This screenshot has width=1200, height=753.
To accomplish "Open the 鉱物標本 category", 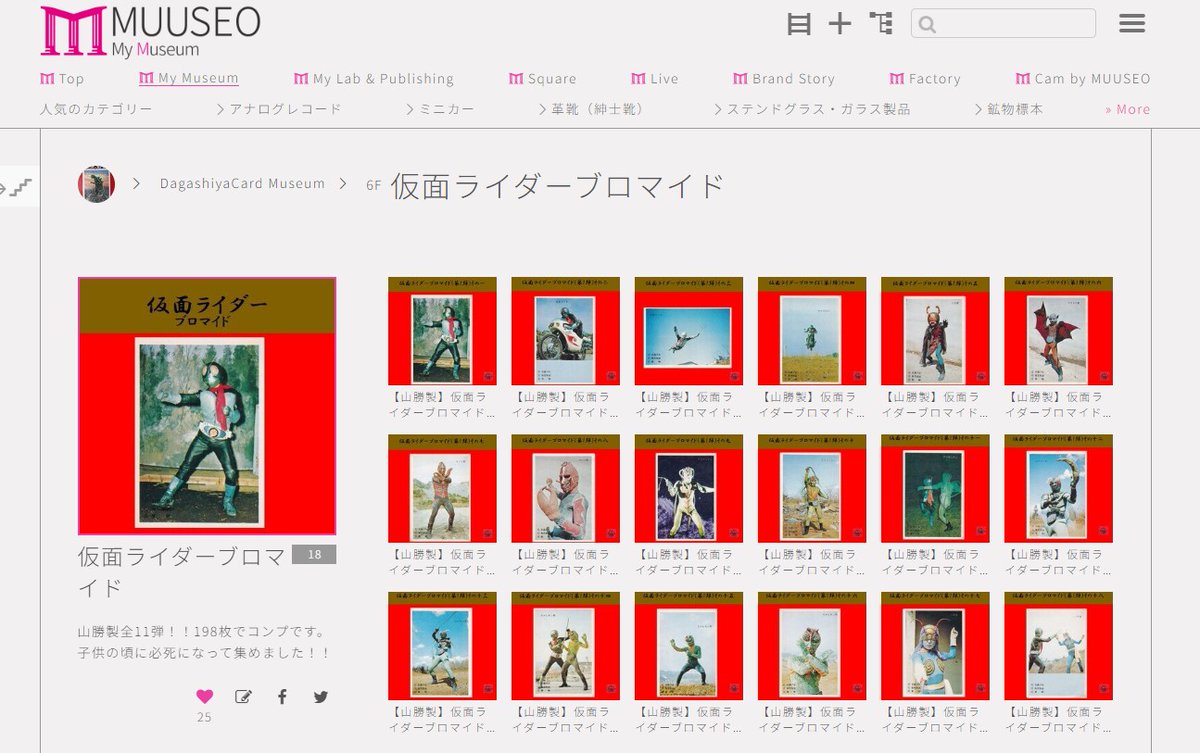I will click(1009, 109).
